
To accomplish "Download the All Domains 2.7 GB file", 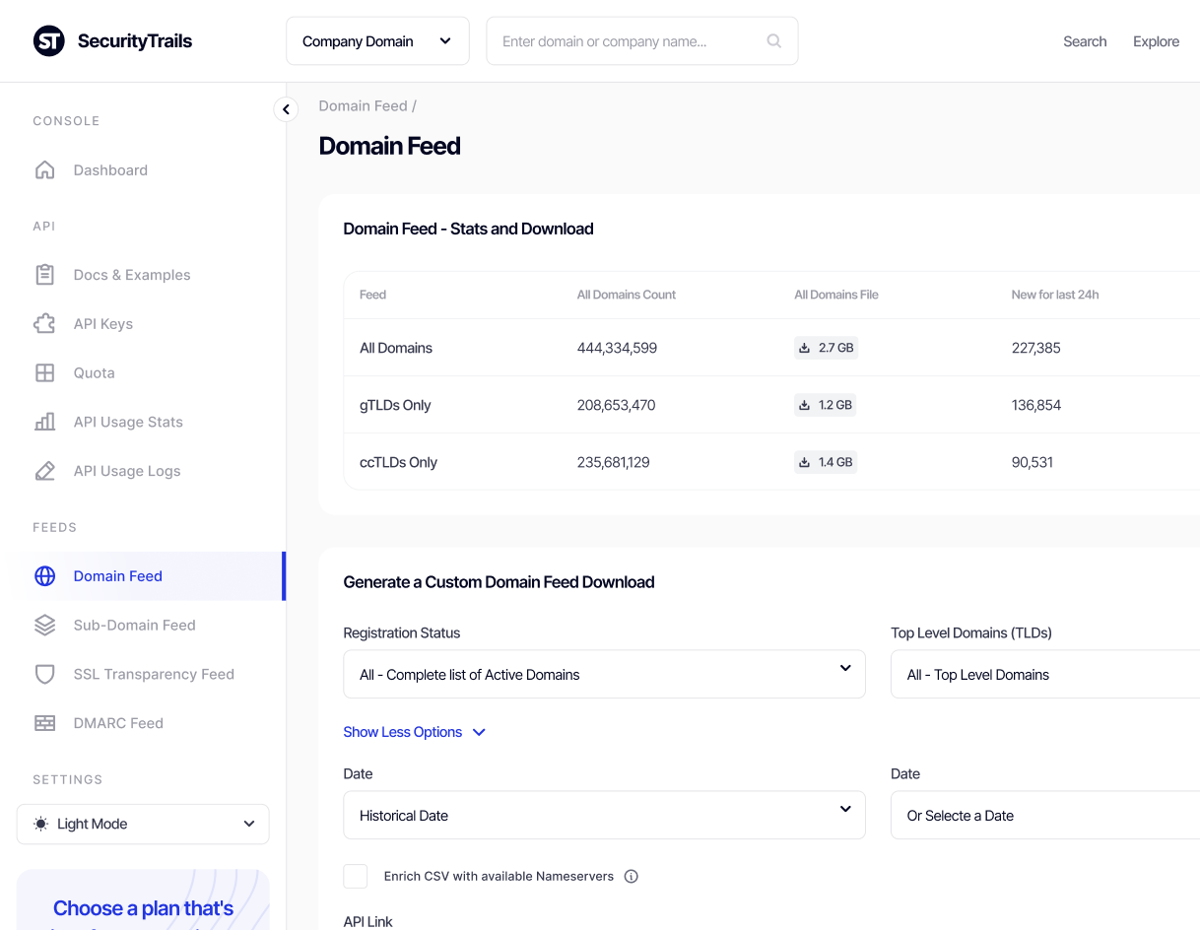I will pos(826,348).
